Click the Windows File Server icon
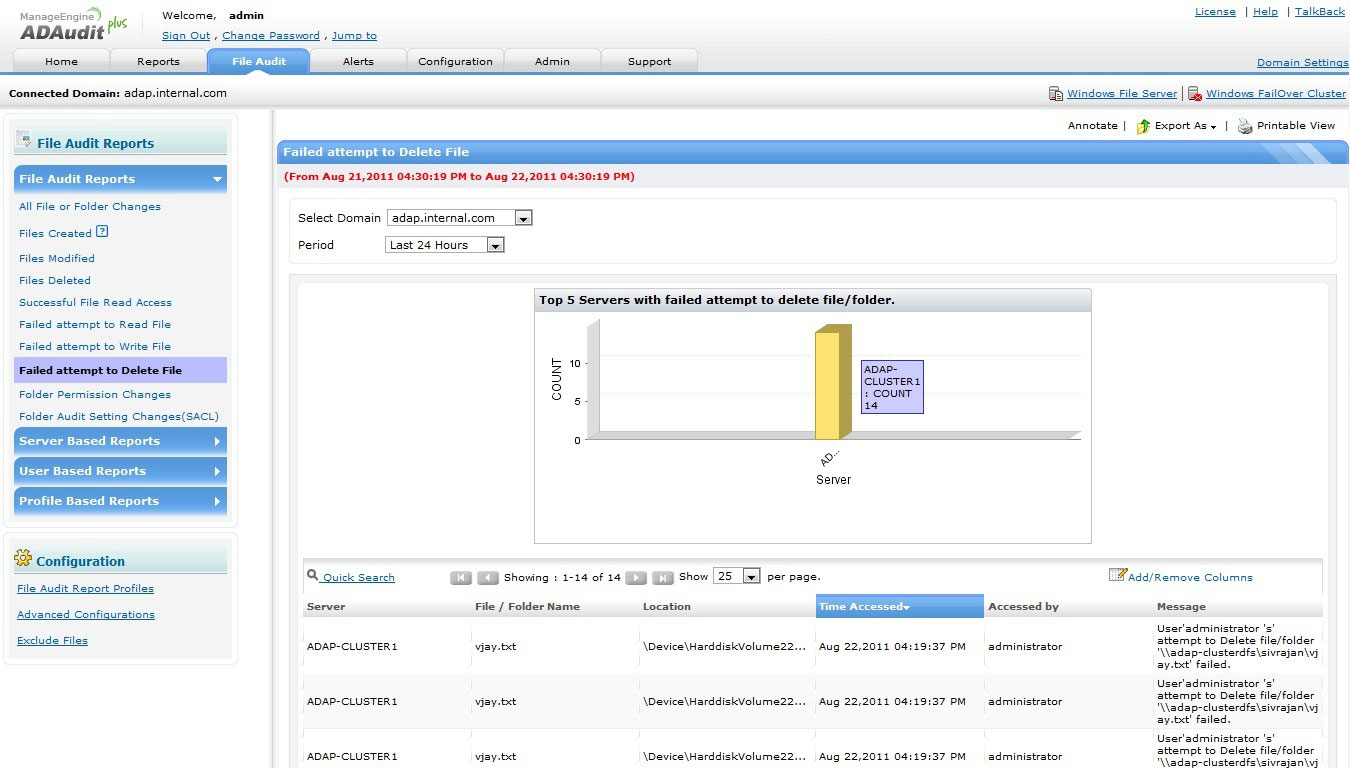Screen dimensions: 1350x768 [x=1056, y=94]
